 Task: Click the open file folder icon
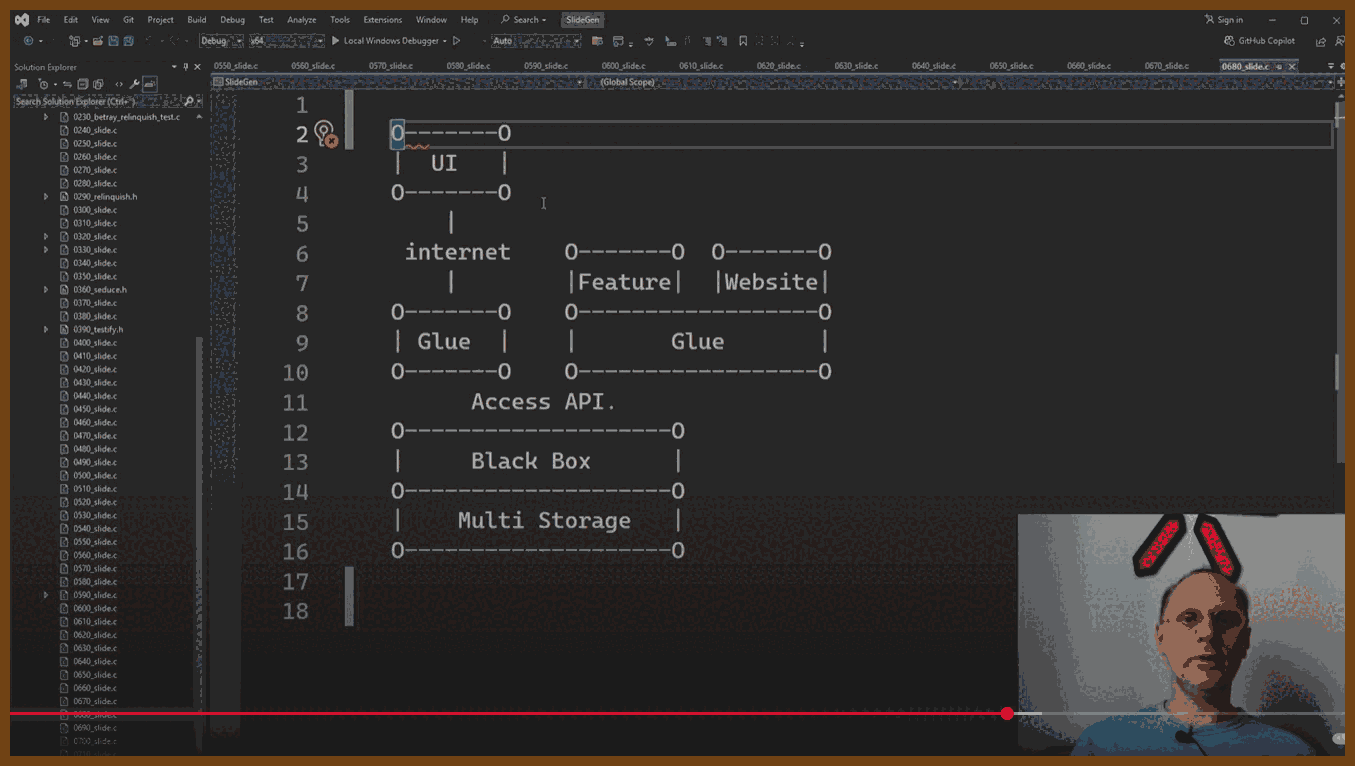98,41
